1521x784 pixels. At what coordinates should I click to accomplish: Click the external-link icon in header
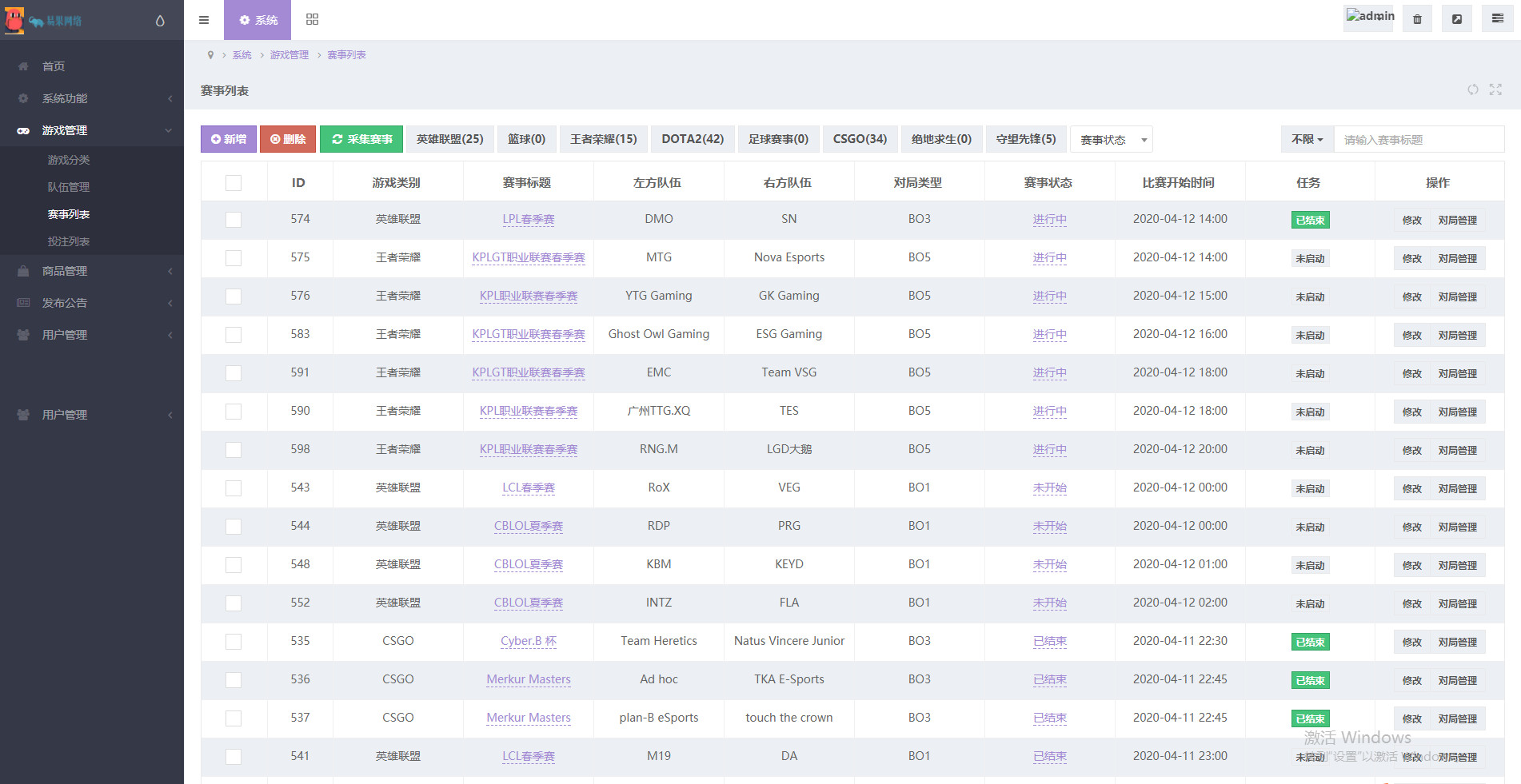coord(1457,19)
